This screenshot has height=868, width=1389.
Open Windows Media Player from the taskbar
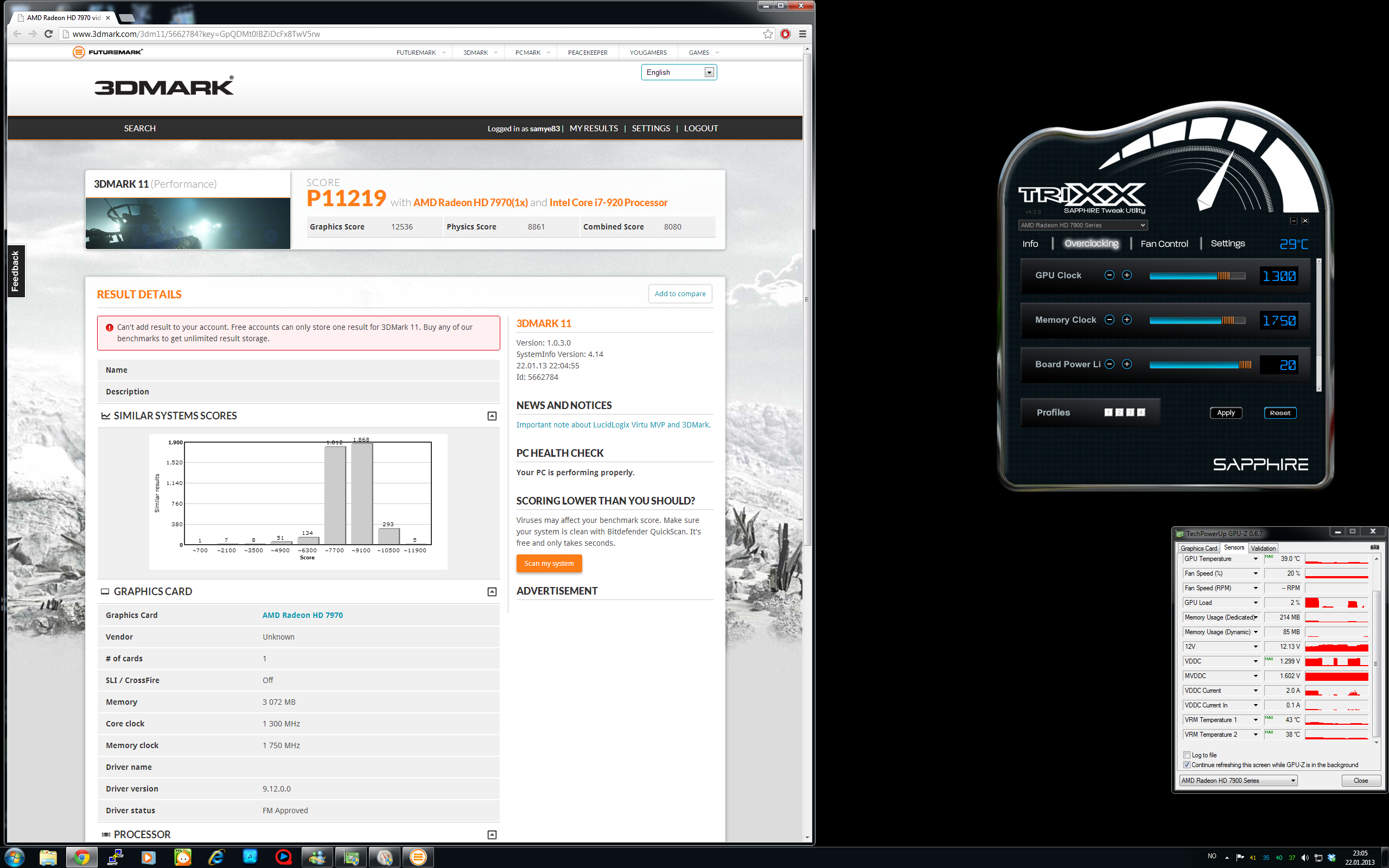pos(149,857)
